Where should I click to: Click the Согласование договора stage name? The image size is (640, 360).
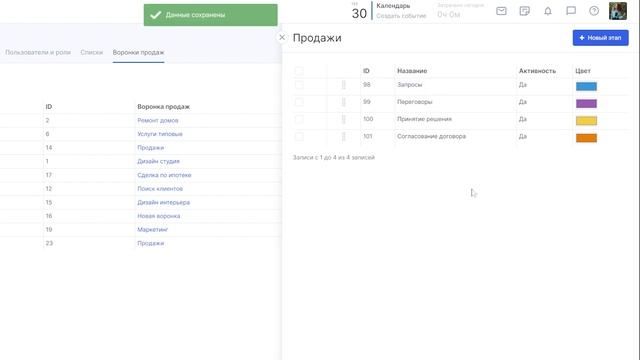(431, 136)
